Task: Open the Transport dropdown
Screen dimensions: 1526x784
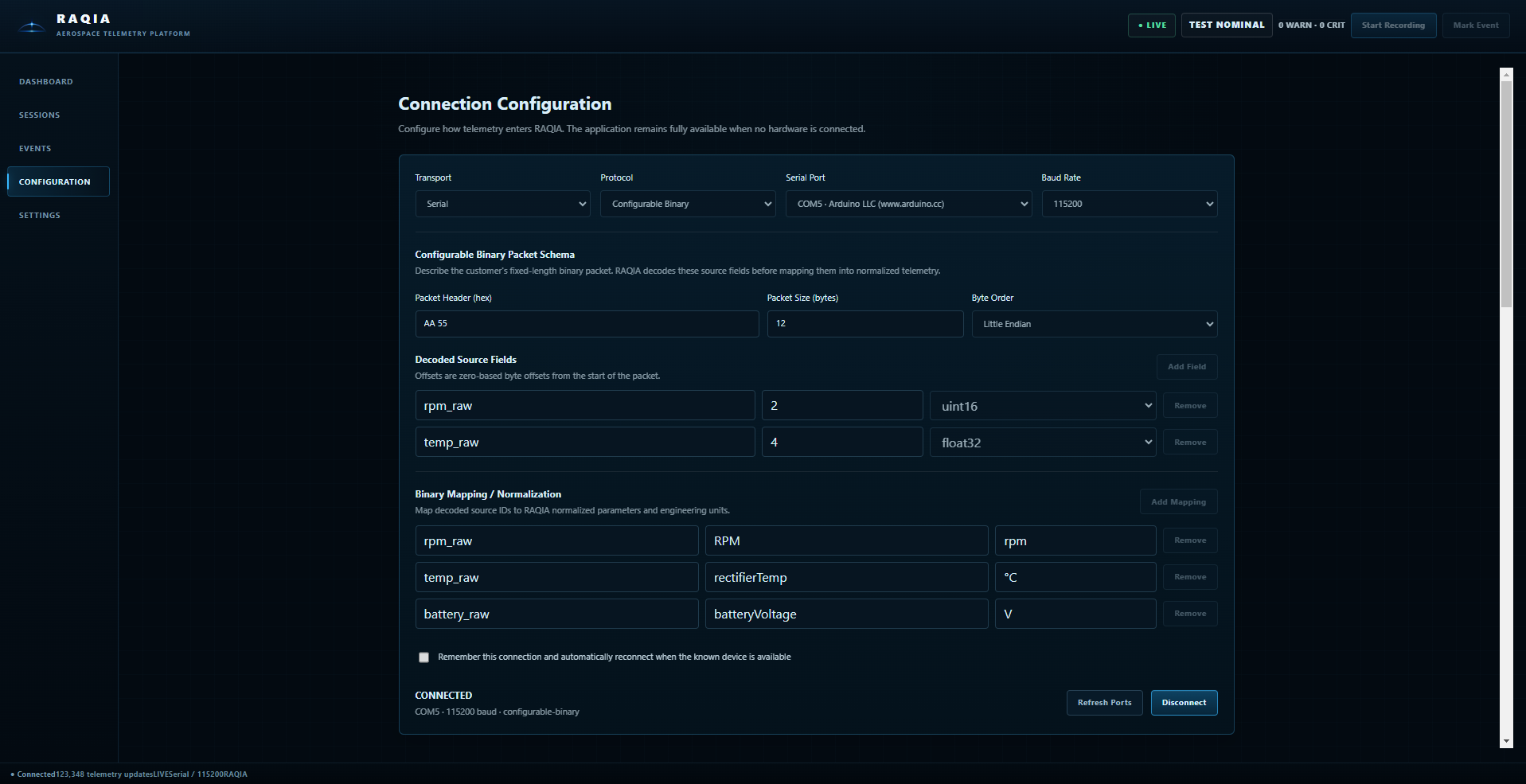Action: [502, 204]
